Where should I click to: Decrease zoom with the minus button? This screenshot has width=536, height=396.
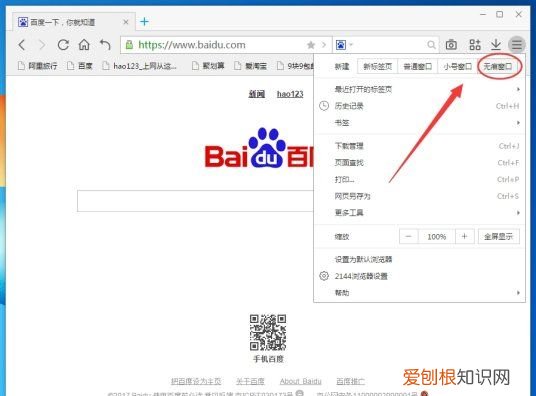[x=408, y=236]
